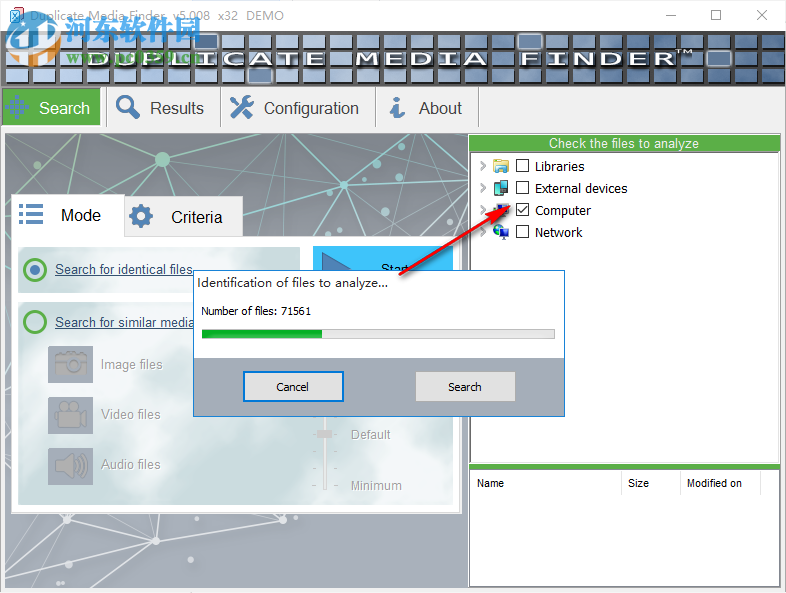Click the camera Image files icon
This screenshot has width=786, height=593.
point(71,364)
